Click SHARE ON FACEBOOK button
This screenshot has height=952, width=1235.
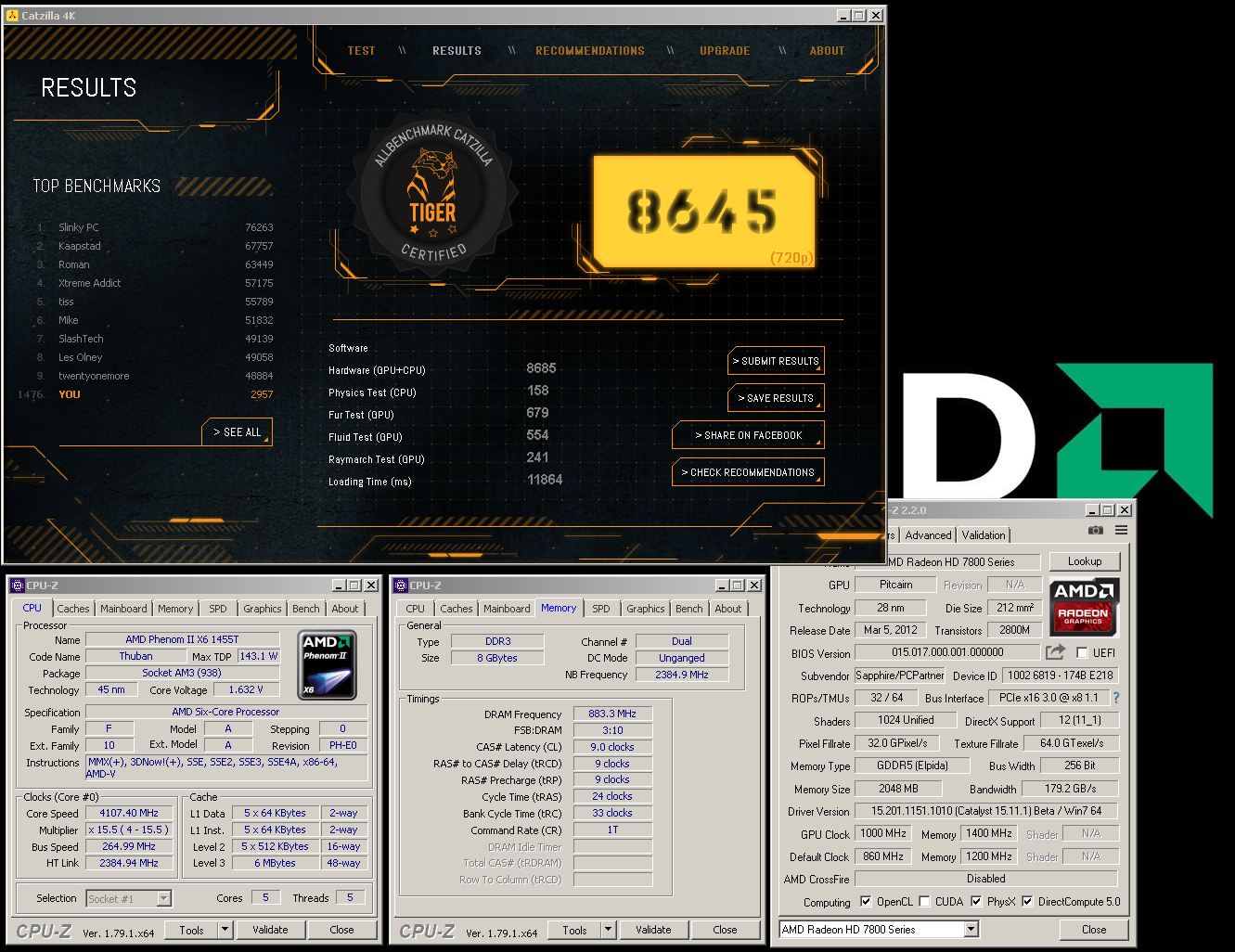click(x=748, y=435)
